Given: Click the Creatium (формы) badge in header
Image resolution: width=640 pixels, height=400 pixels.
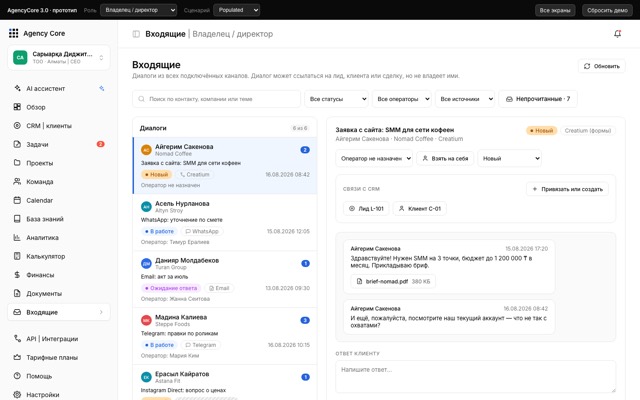Looking at the screenshot, I should coord(587,131).
